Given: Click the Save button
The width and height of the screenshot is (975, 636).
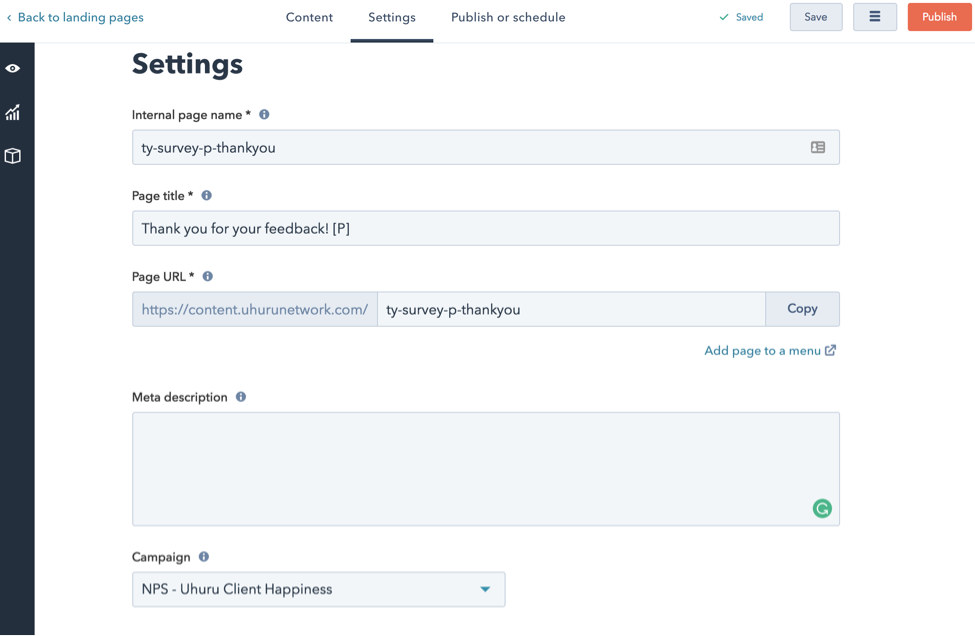Looking at the screenshot, I should 816,17.
